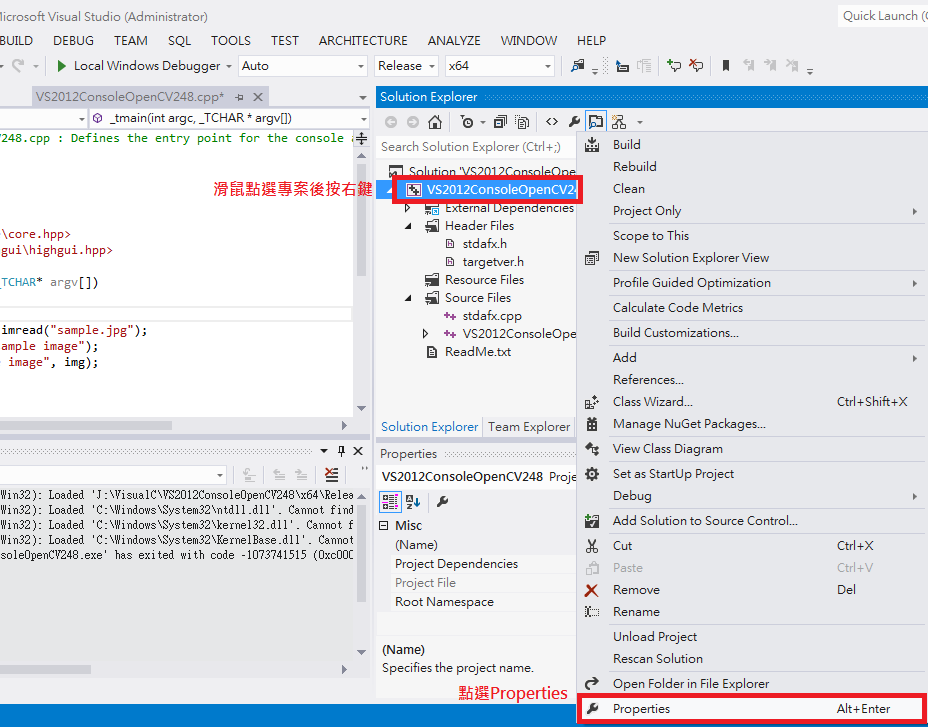The width and height of the screenshot is (928, 727).
Task: Open the active documents list dropdown arrow
Action: pos(362,98)
